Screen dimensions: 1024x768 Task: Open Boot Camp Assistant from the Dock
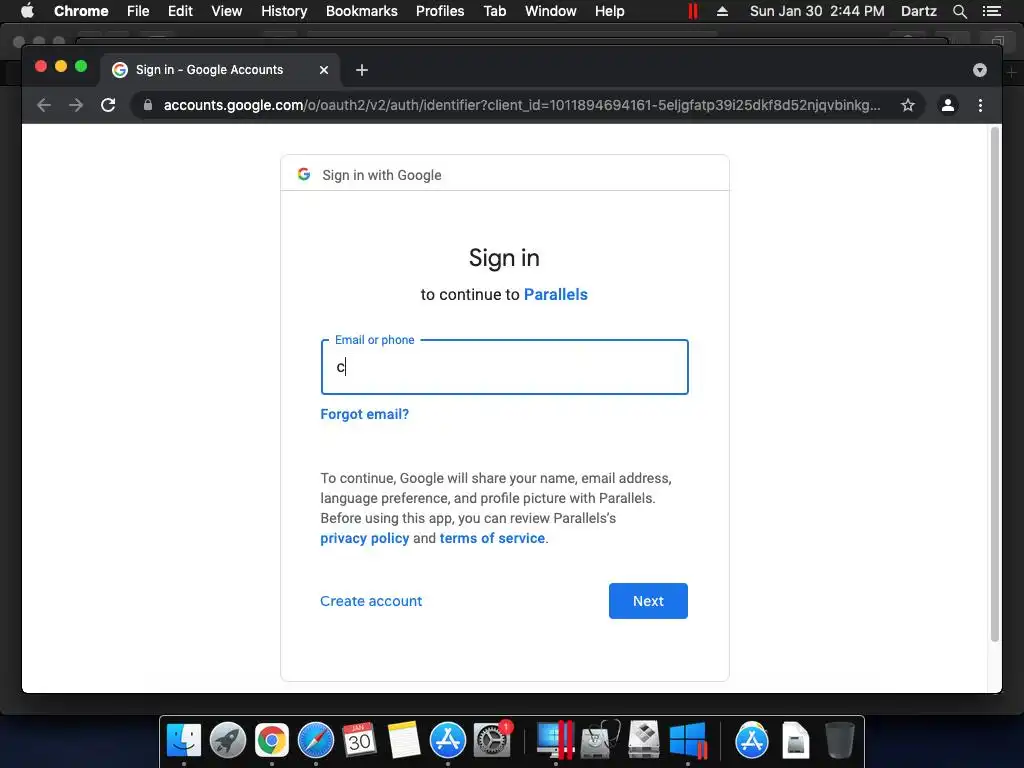click(644, 741)
